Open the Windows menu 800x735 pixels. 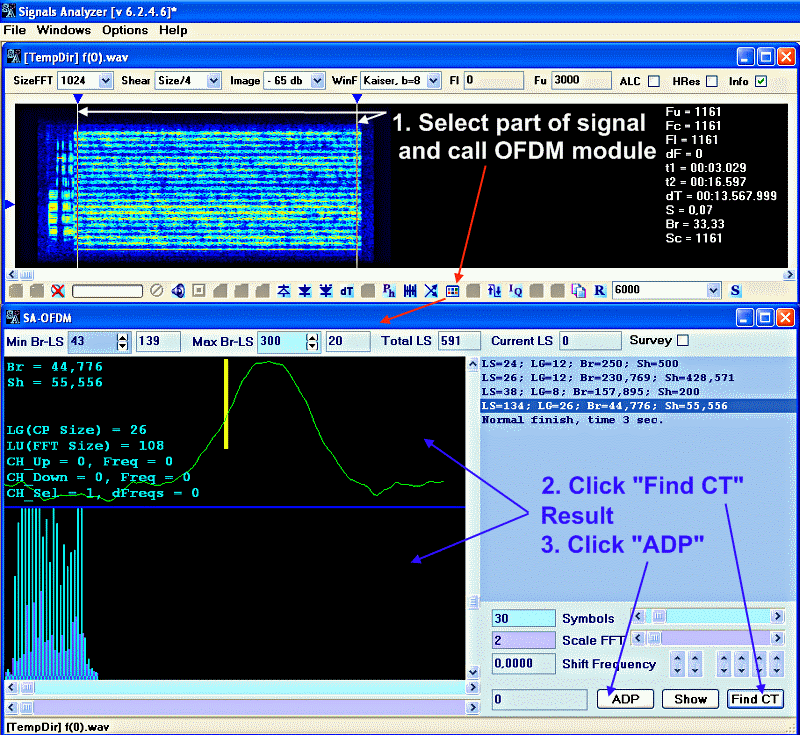[63, 30]
